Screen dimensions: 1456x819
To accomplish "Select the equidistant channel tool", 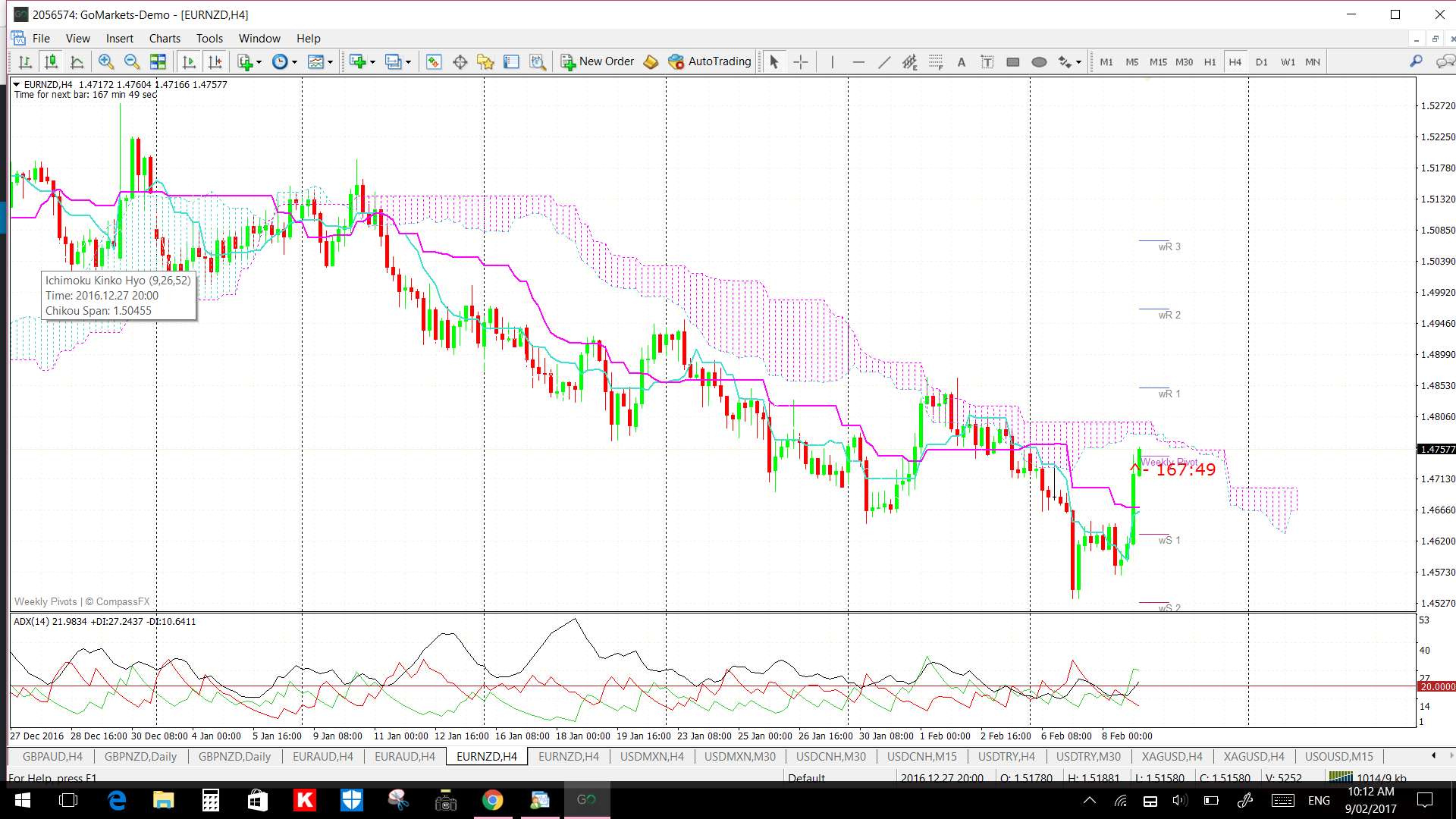I will click(x=910, y=62).
